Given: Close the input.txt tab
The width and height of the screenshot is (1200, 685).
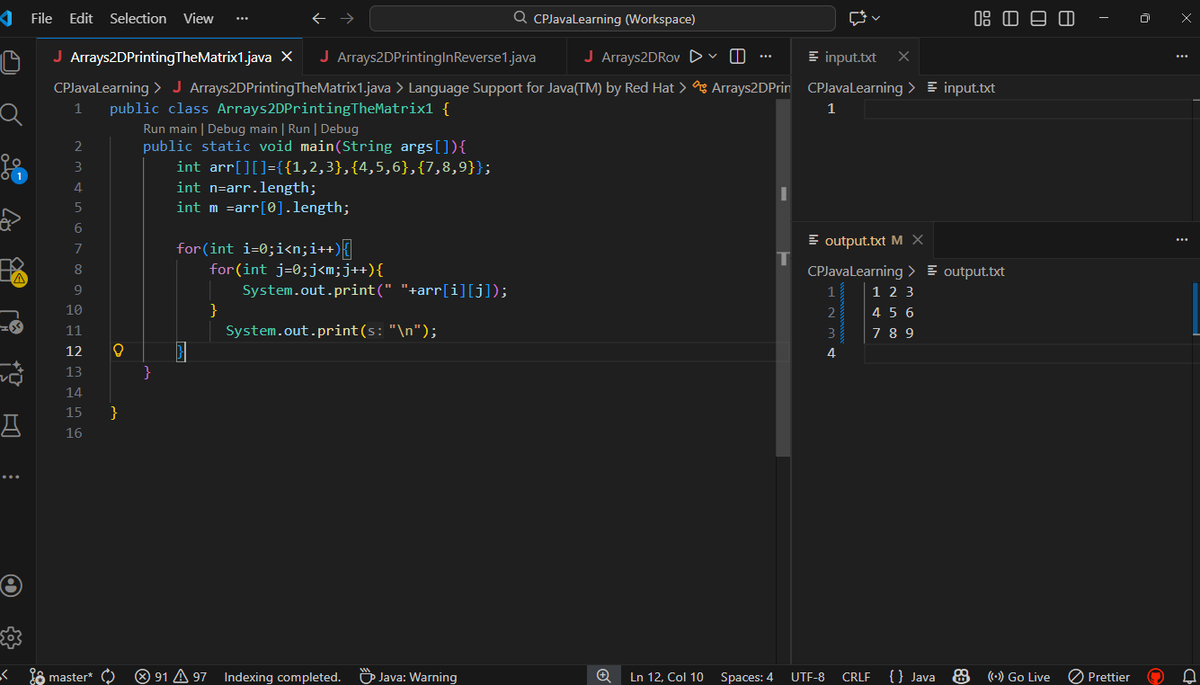Looking at the screenshot, I should pos(903,57).
